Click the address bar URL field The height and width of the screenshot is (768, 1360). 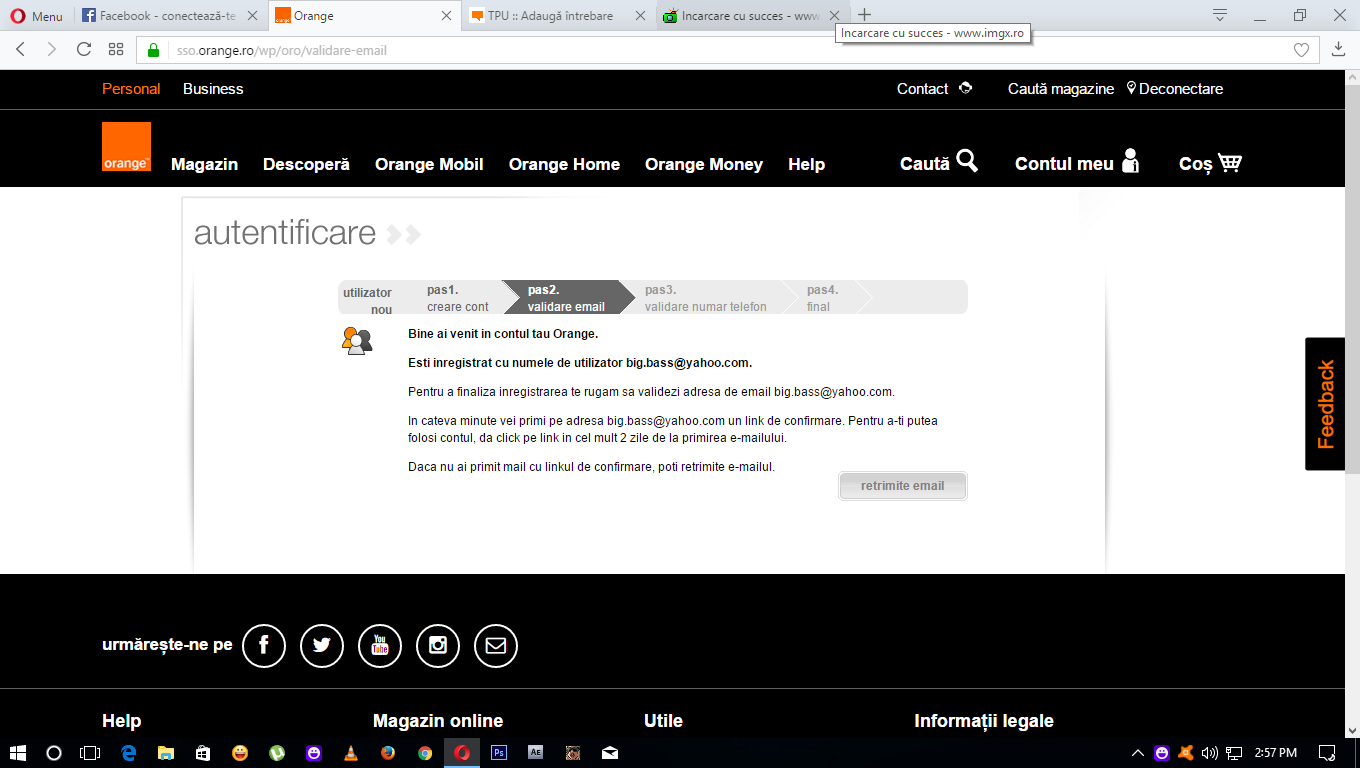[x=700, y=50]
